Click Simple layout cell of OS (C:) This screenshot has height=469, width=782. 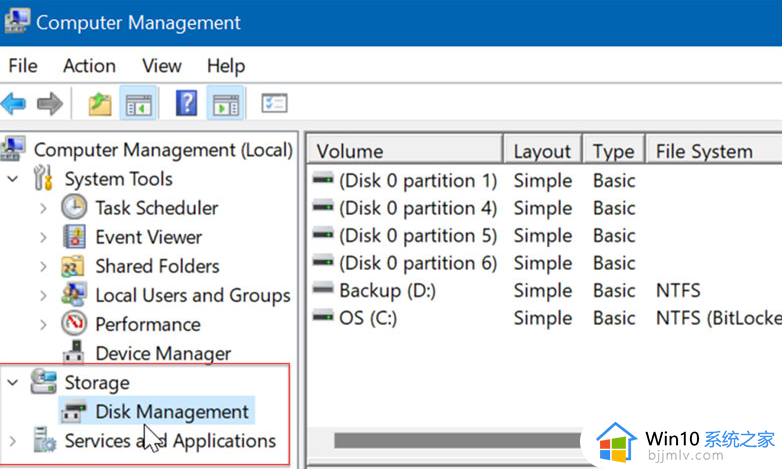click(x=543, y=318)
